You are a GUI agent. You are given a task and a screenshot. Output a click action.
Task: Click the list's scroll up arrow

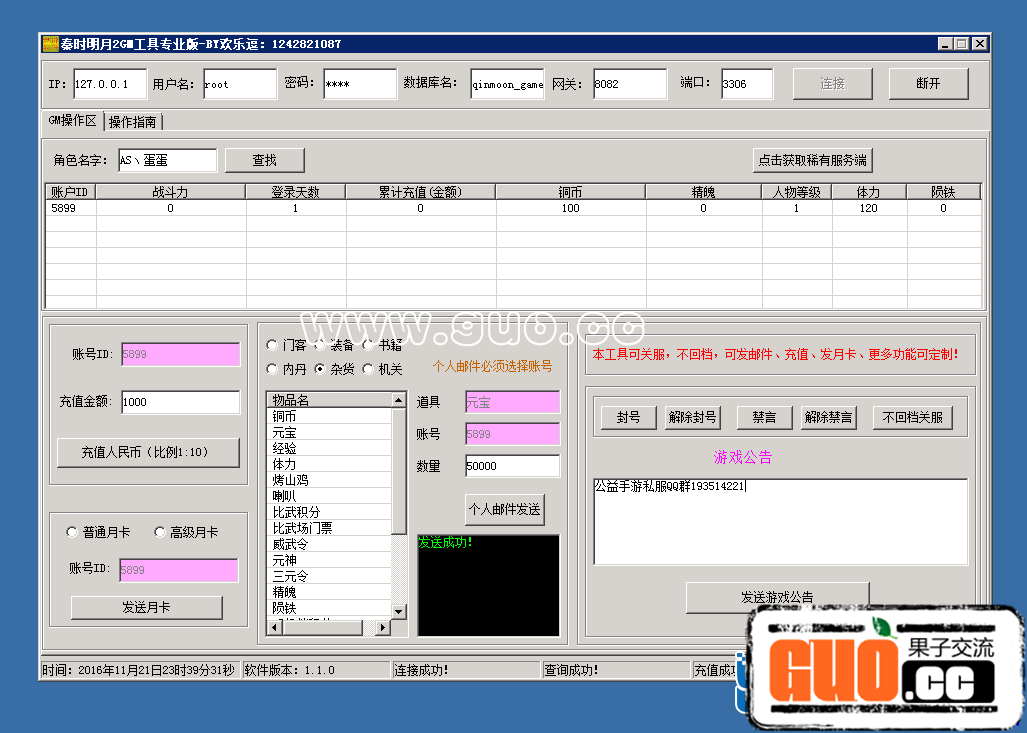coord(399,400)
